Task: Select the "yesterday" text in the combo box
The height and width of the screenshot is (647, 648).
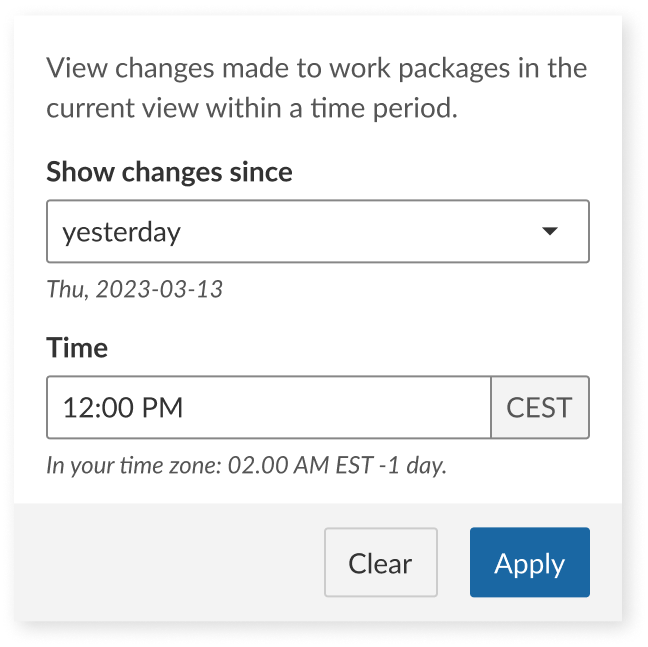Action: click(122, 233)
